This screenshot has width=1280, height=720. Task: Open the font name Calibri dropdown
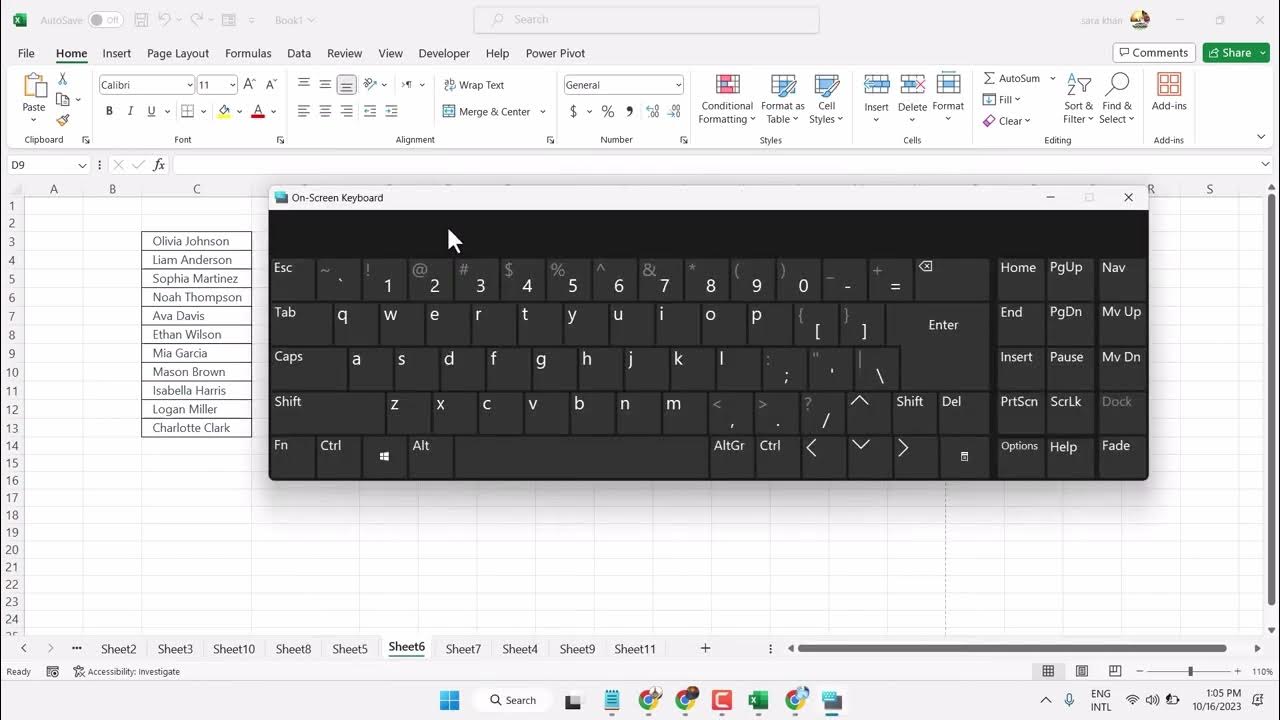pyautogui.click(x=189, y=85)
